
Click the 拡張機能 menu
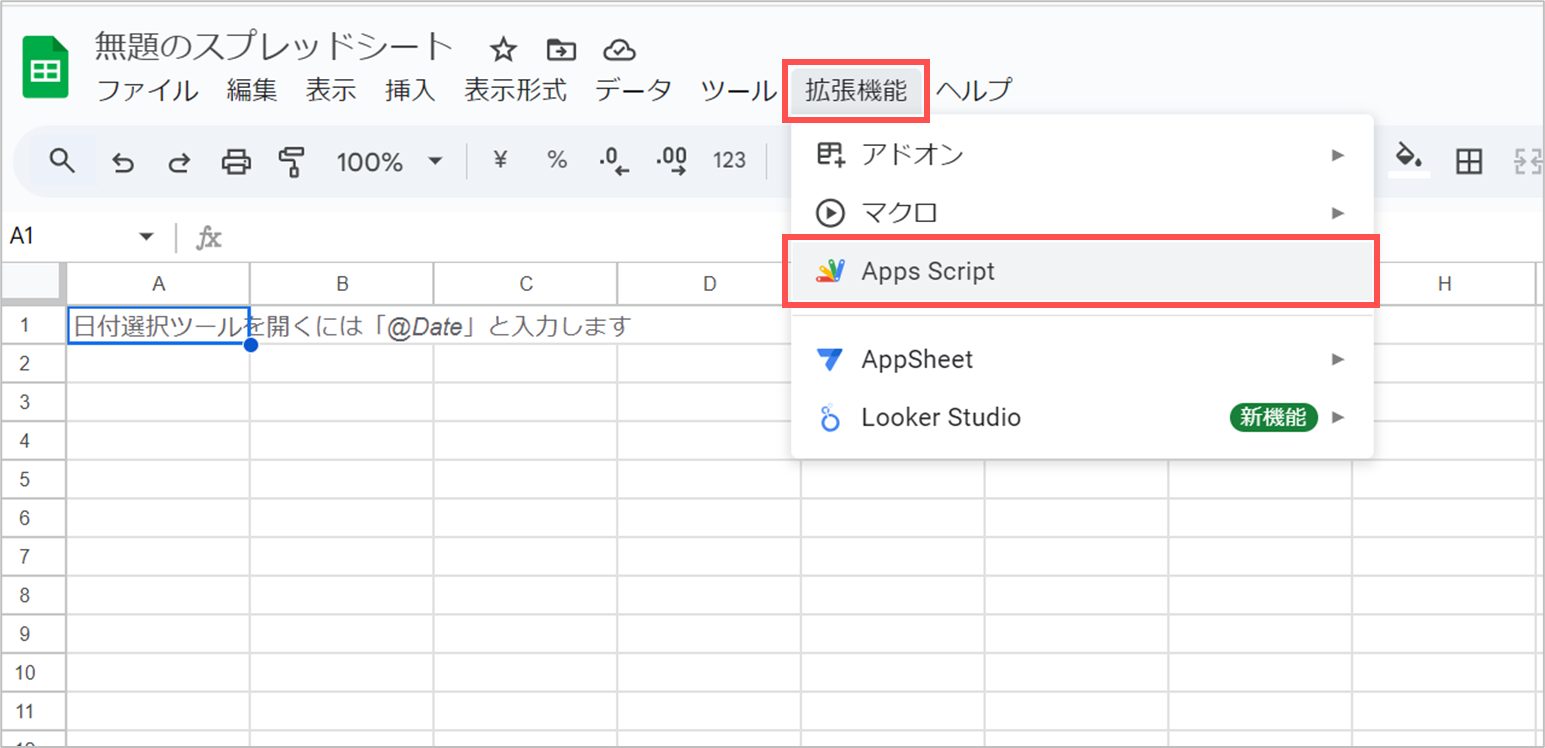(856, 90)
